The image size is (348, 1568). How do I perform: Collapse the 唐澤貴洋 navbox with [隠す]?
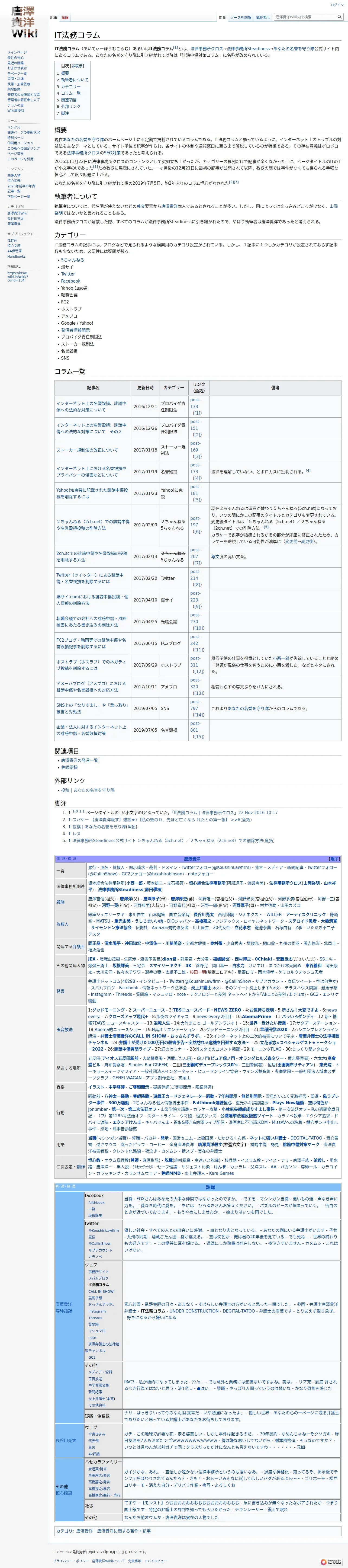335,859
